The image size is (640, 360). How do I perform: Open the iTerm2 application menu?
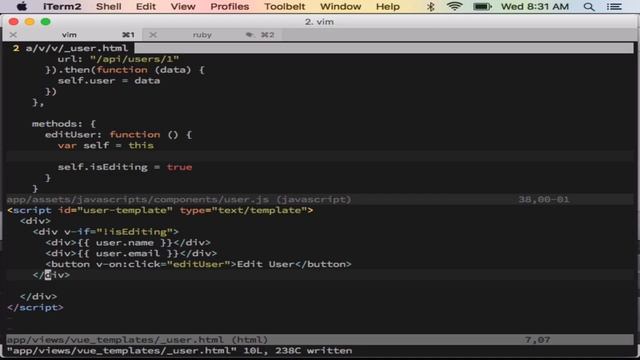pos(62,7)
